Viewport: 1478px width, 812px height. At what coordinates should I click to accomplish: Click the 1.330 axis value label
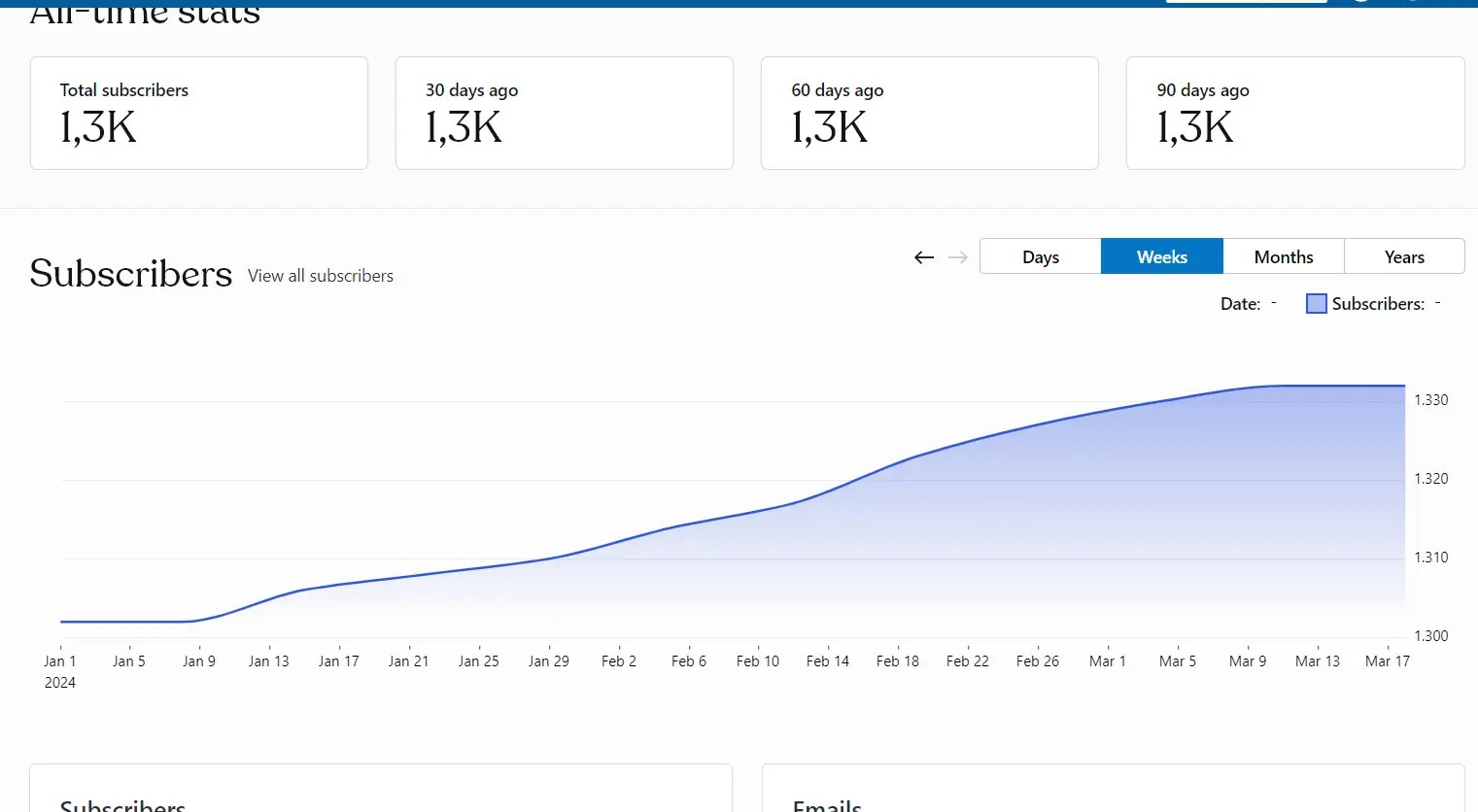(x=1430, y=399)
